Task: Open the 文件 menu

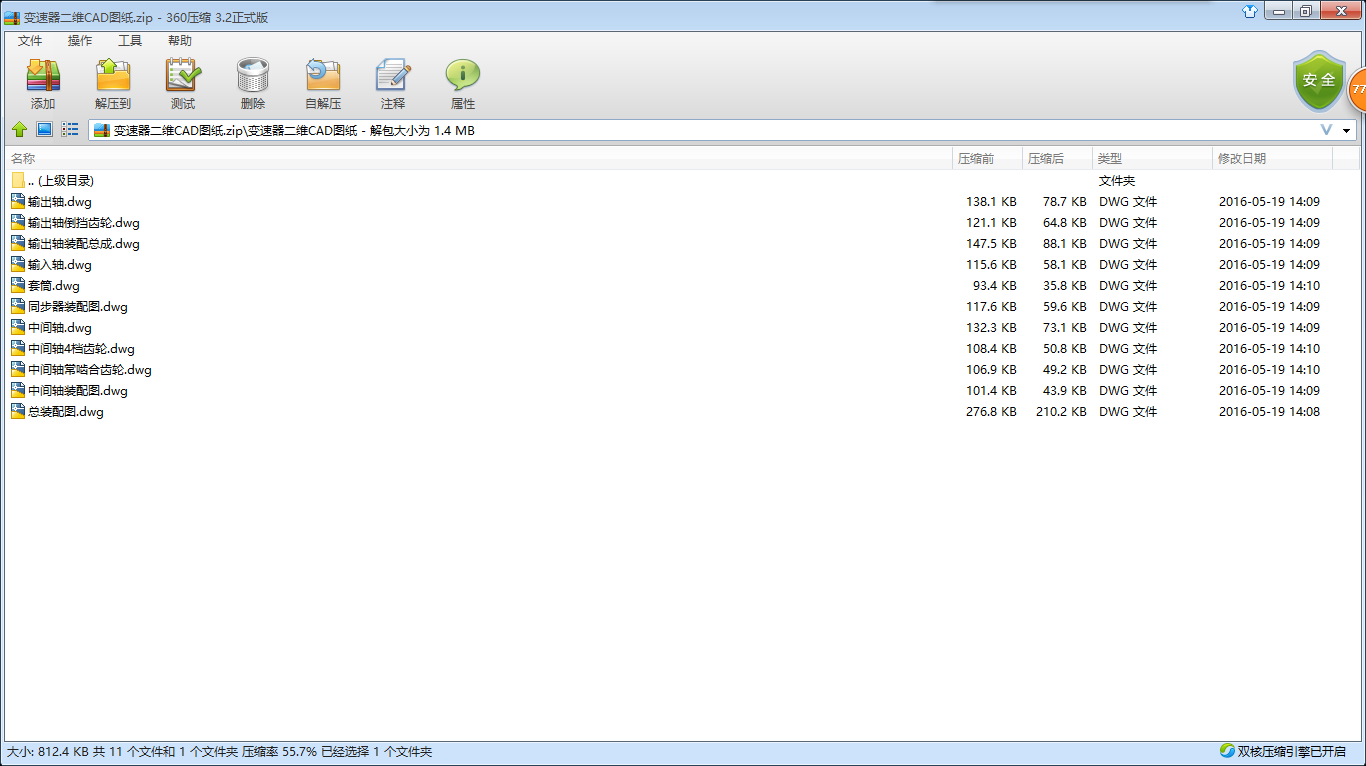Action: coord(30,41)
